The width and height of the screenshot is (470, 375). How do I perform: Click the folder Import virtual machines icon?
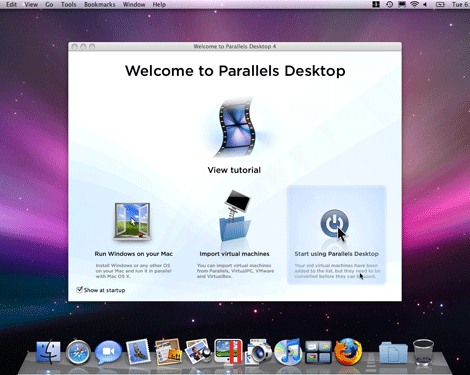click(235, 216)
